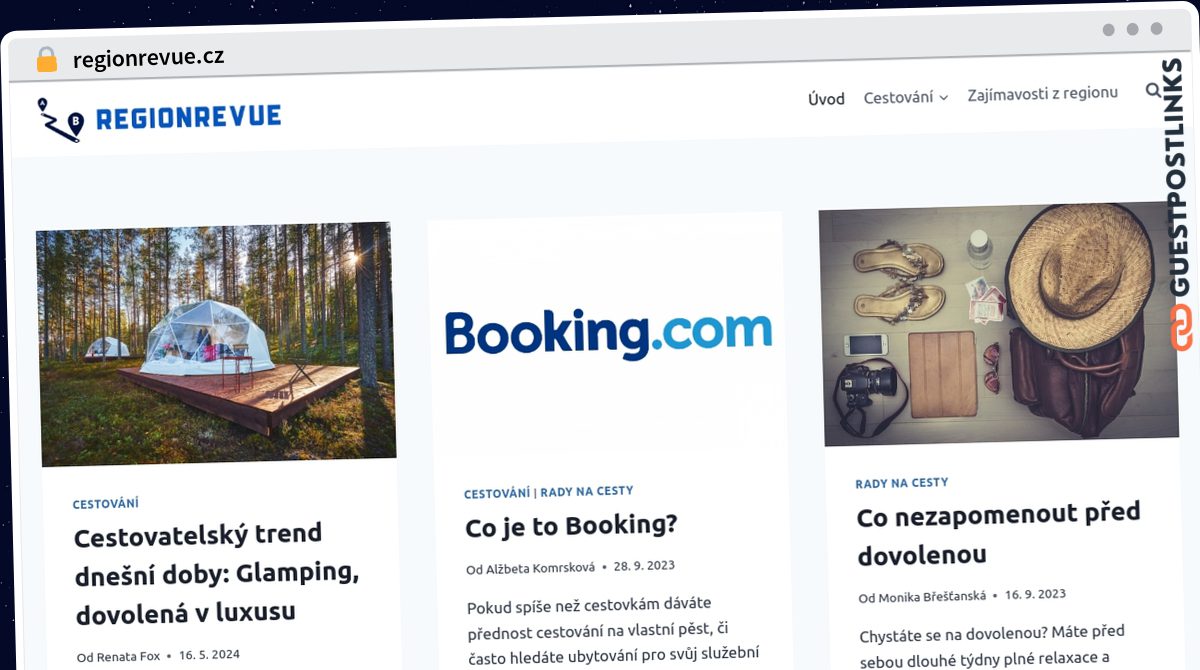Click author name Renata Fox
1200x670 pixels.
pos(129,657)
